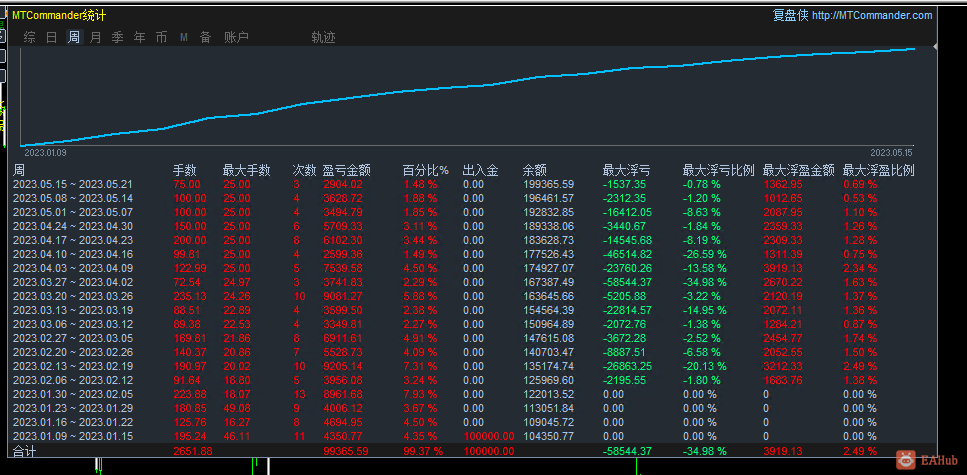The image size is (967, 475).
Task: Switch to the 季 quarterly tab
Action: [117, 38]
